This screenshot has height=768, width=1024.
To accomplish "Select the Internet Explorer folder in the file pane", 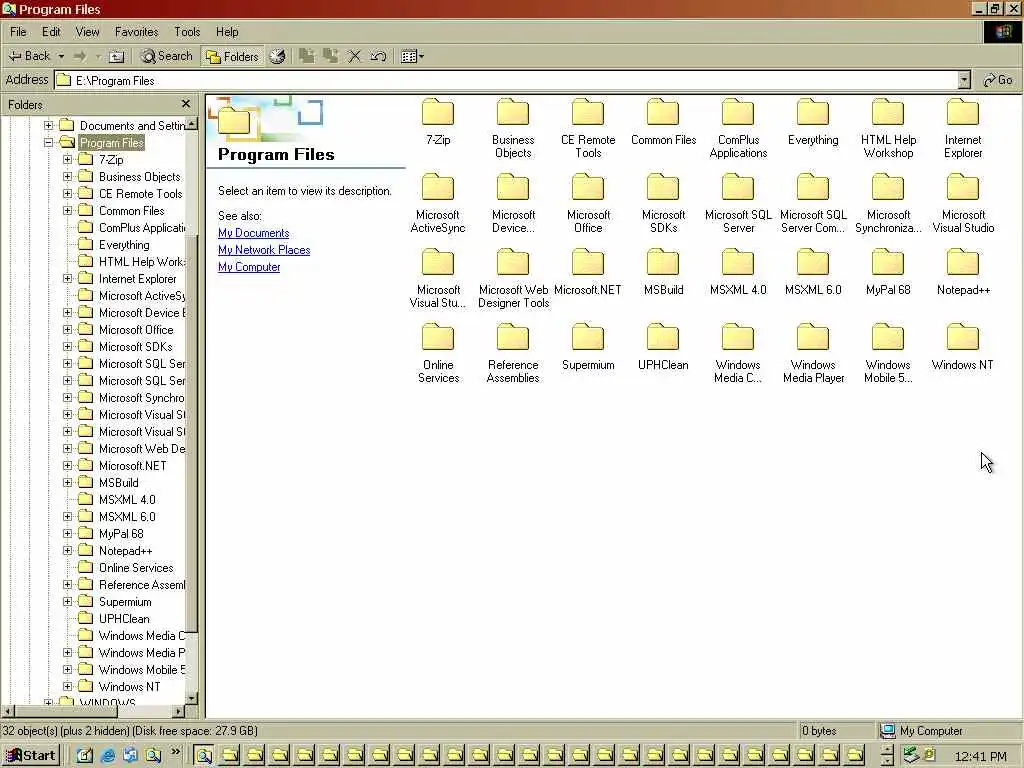I will (963, 128).
